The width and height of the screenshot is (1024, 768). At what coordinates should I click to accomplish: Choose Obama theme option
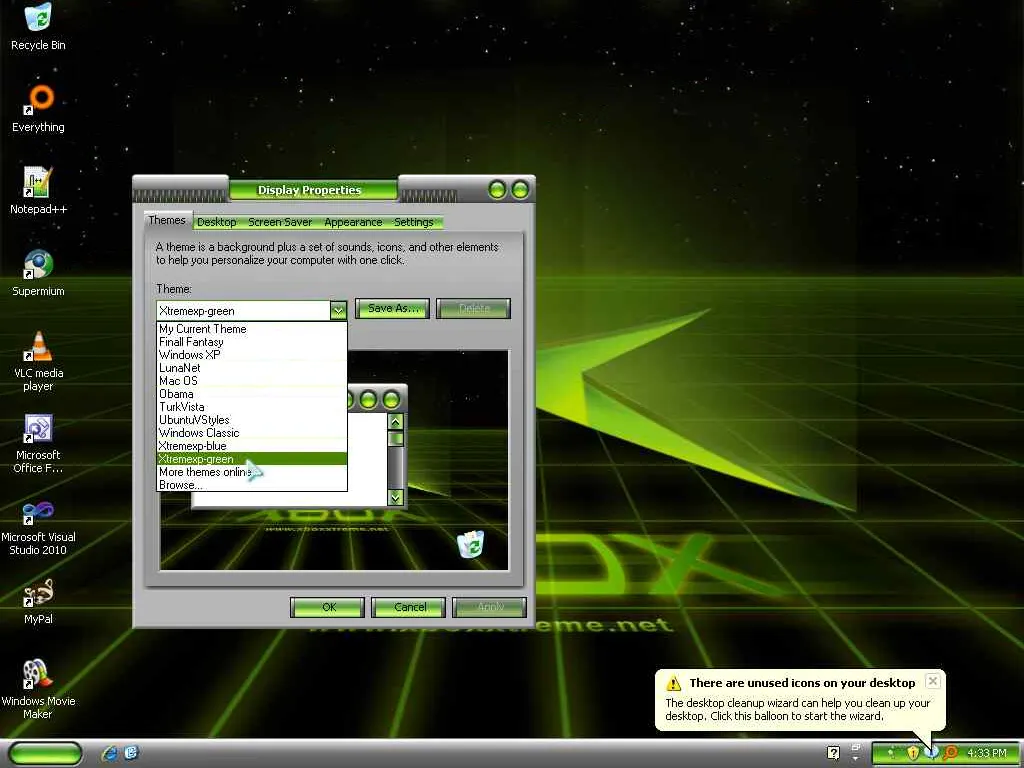pos(252,394)
